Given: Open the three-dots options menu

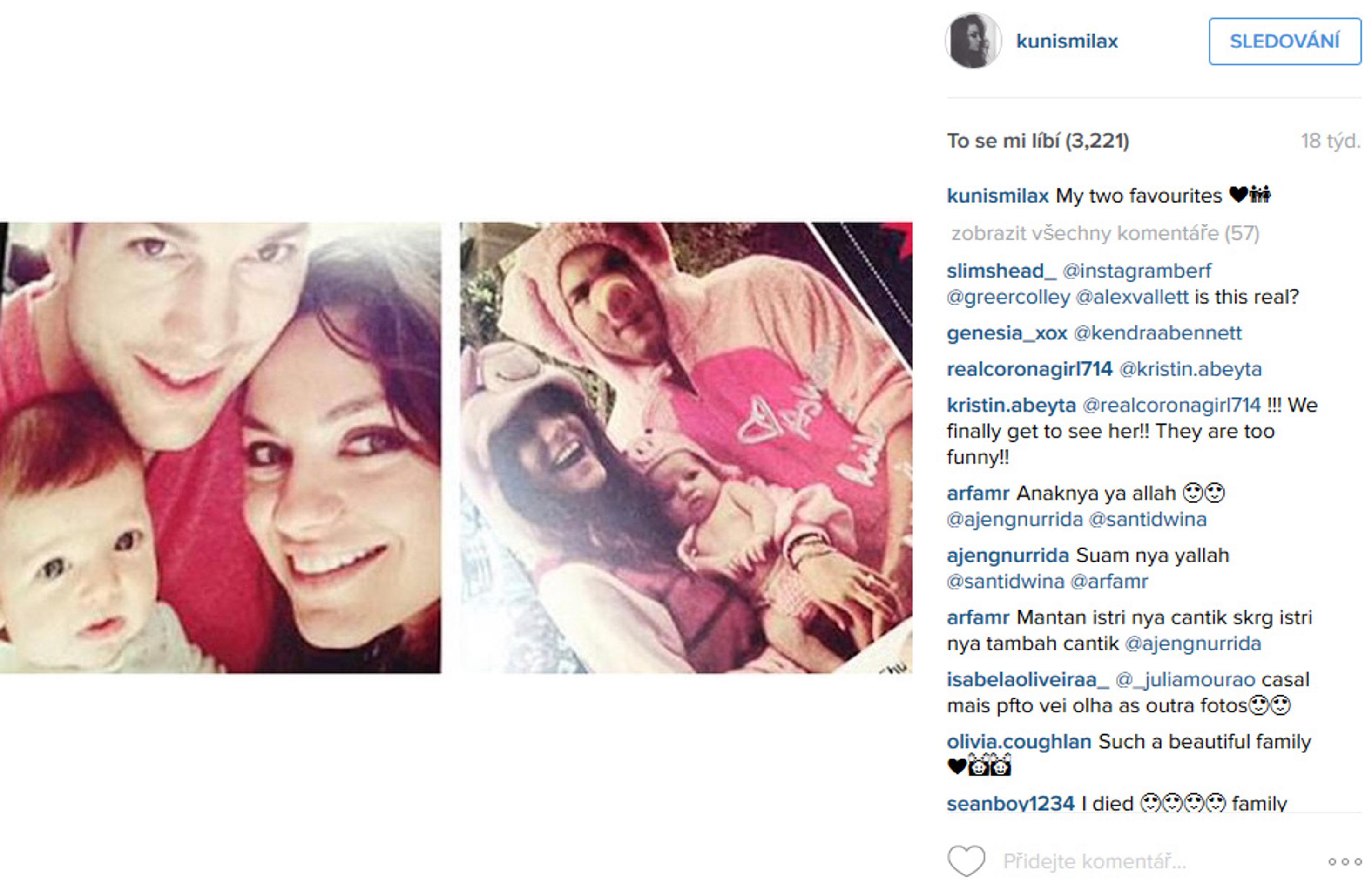Looking at the screenshot, I should 1345,862.
